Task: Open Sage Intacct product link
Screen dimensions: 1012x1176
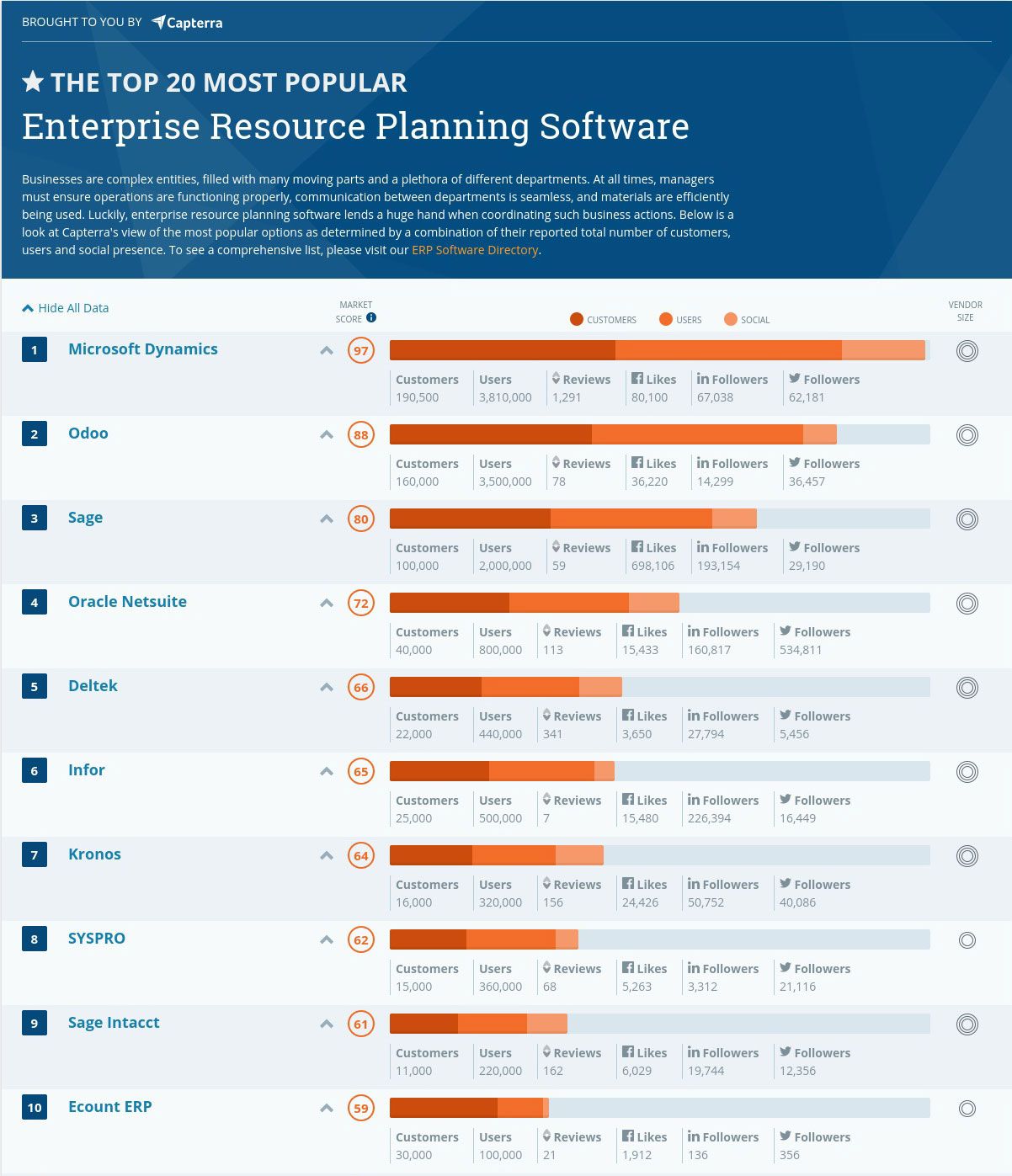Action: pyautogui.click(x=114, y=1023)
